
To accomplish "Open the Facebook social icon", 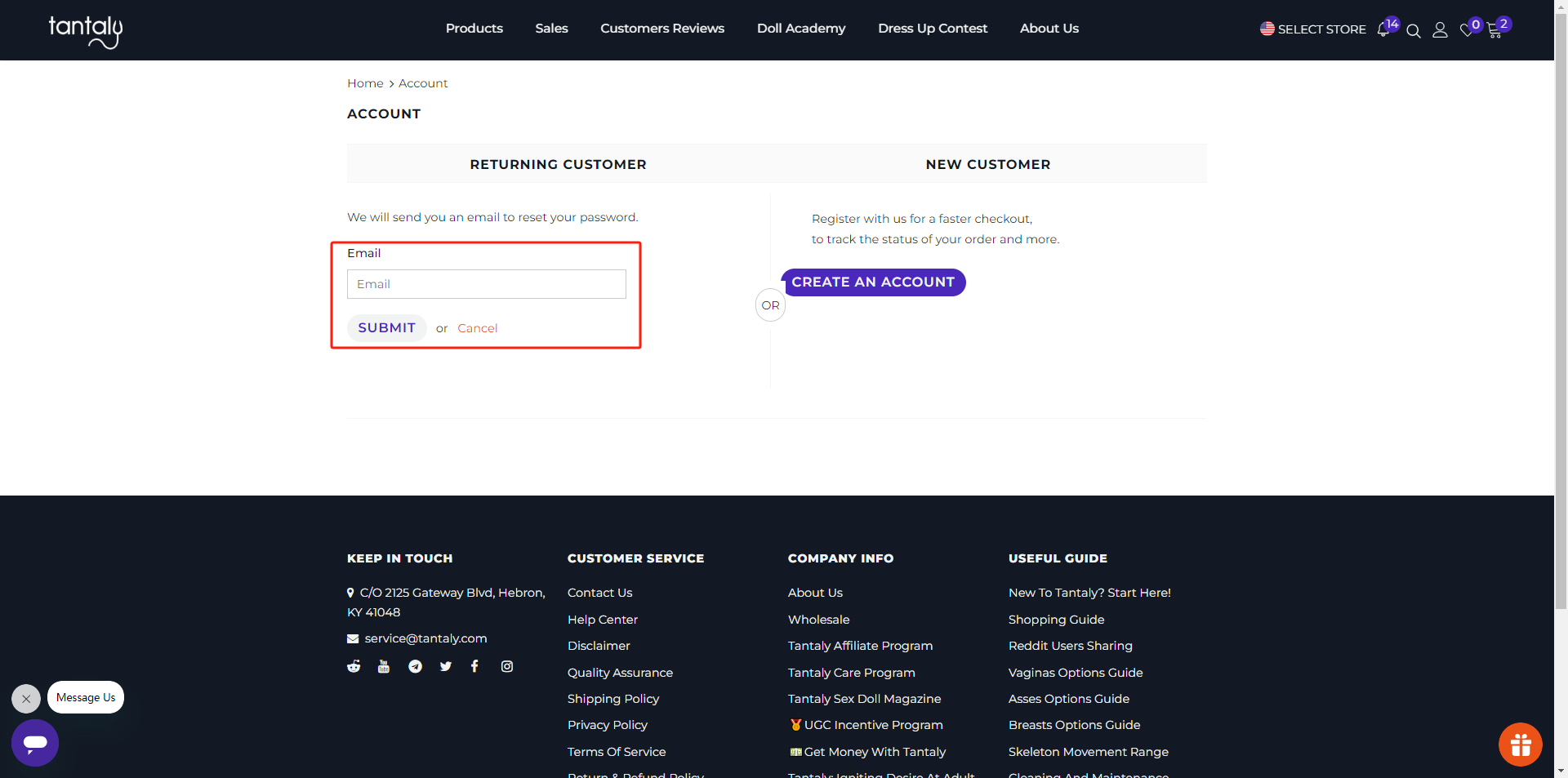I will (474, 666).
